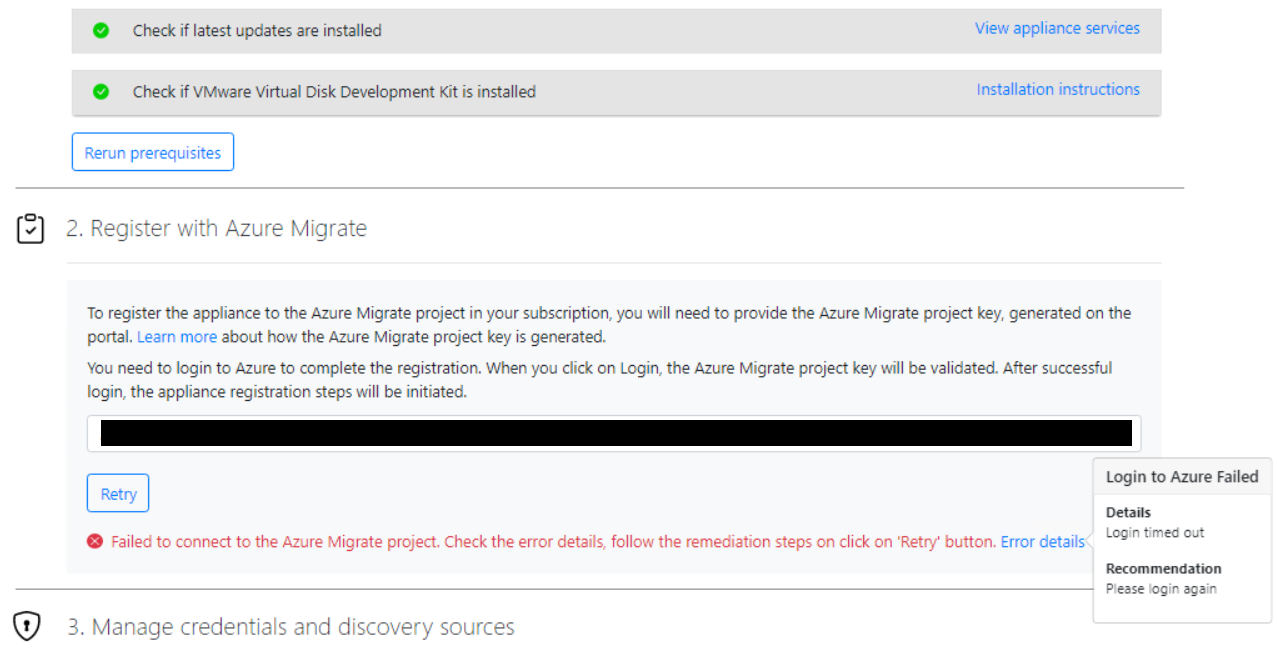Click green check icon beside latest updates check

click(101, 31)
